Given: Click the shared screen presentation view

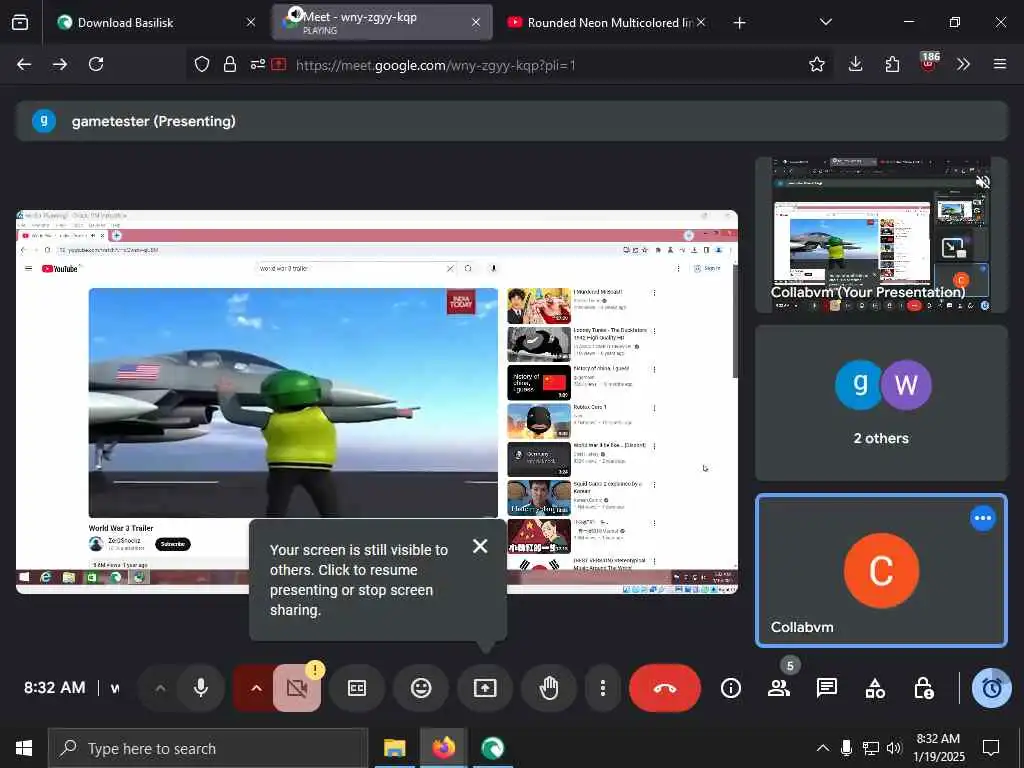Looking at the screenshot, I should point(377,402).
